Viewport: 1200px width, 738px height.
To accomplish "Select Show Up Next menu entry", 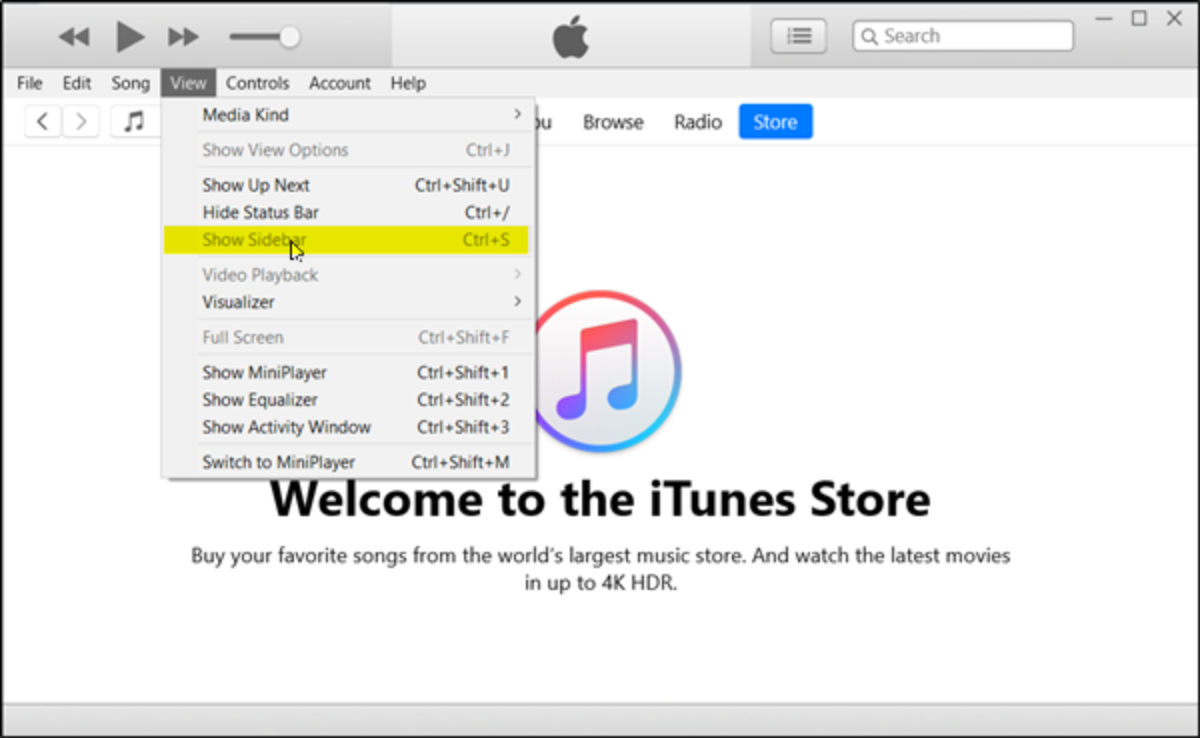I will pos(349,185).
